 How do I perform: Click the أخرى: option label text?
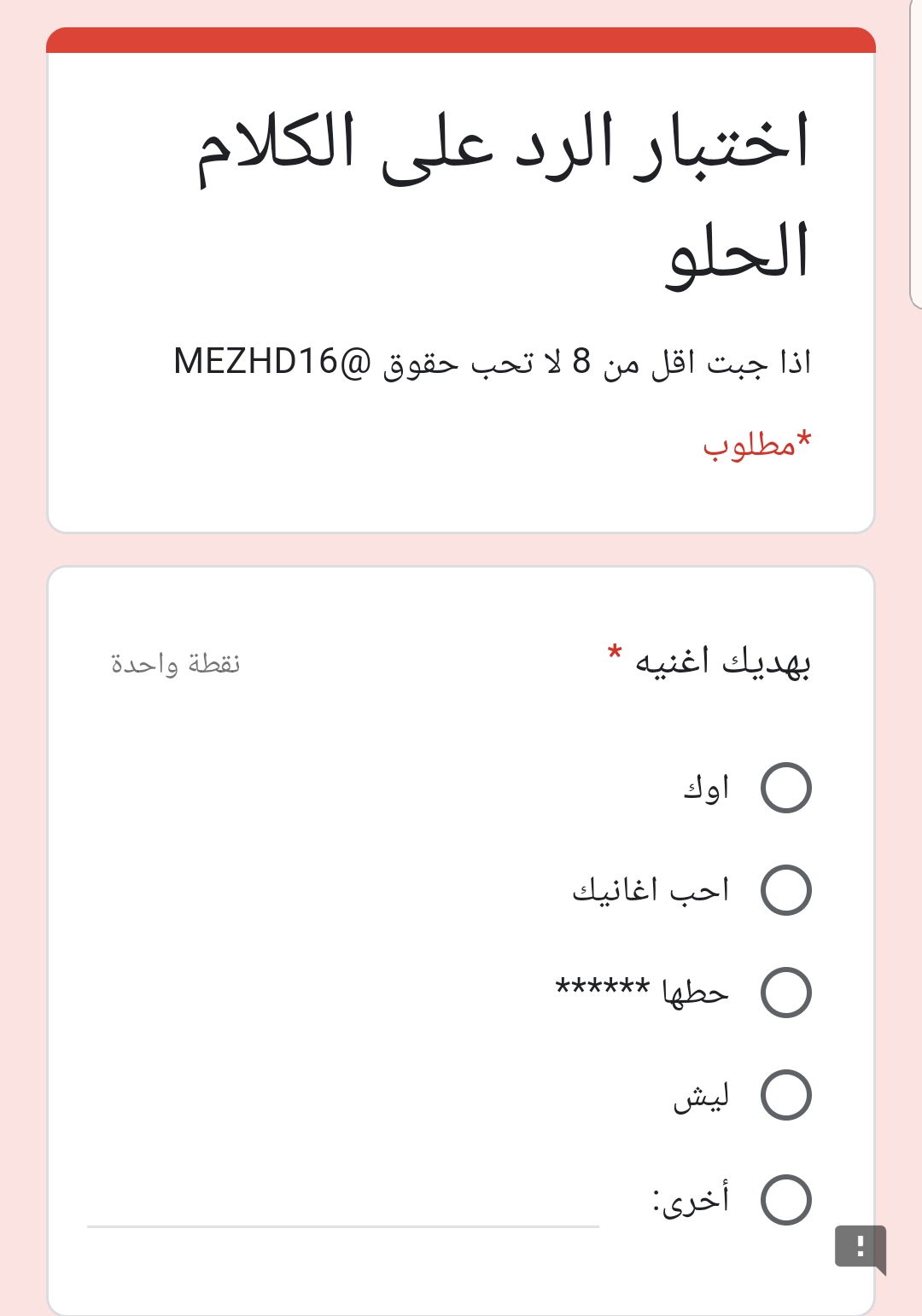point(691,1200)
